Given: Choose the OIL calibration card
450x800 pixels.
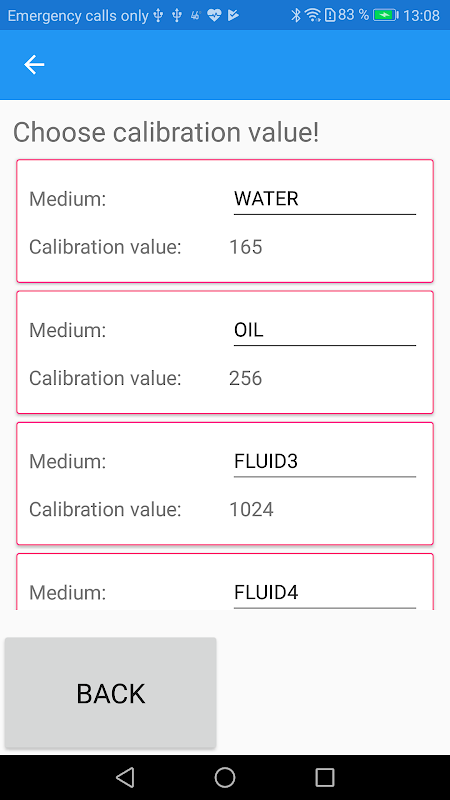Looking at the screenshot, I should (x=225, y=352).
